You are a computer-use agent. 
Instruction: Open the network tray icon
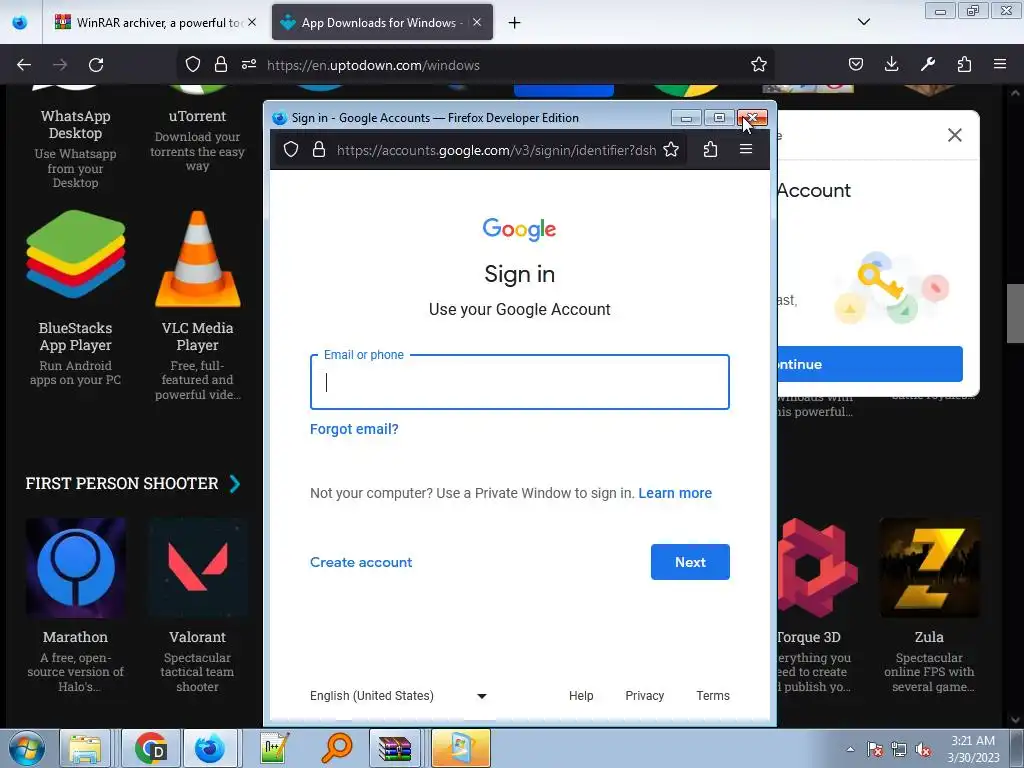point(899,749)
